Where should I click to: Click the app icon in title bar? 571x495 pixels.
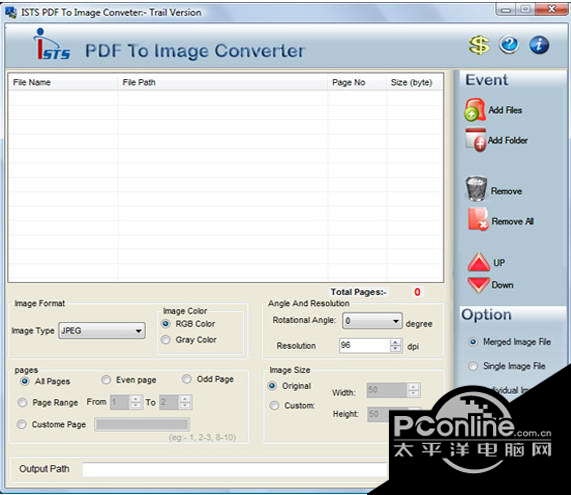pos(11,12)
